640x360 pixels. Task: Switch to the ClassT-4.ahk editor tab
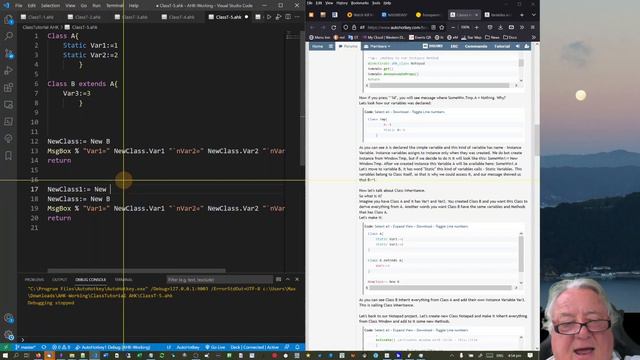tap(178, 17)
